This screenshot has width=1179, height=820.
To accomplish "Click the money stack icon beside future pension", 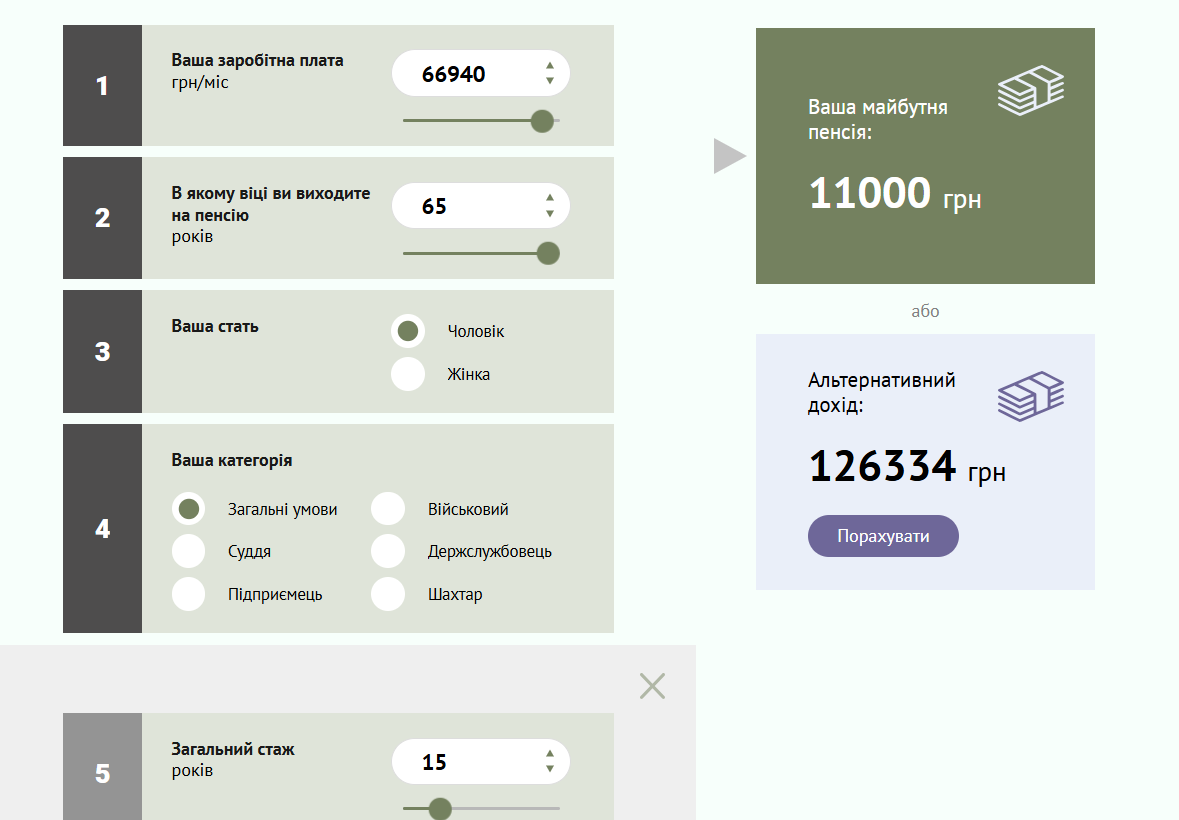I will pos(1030,90).
